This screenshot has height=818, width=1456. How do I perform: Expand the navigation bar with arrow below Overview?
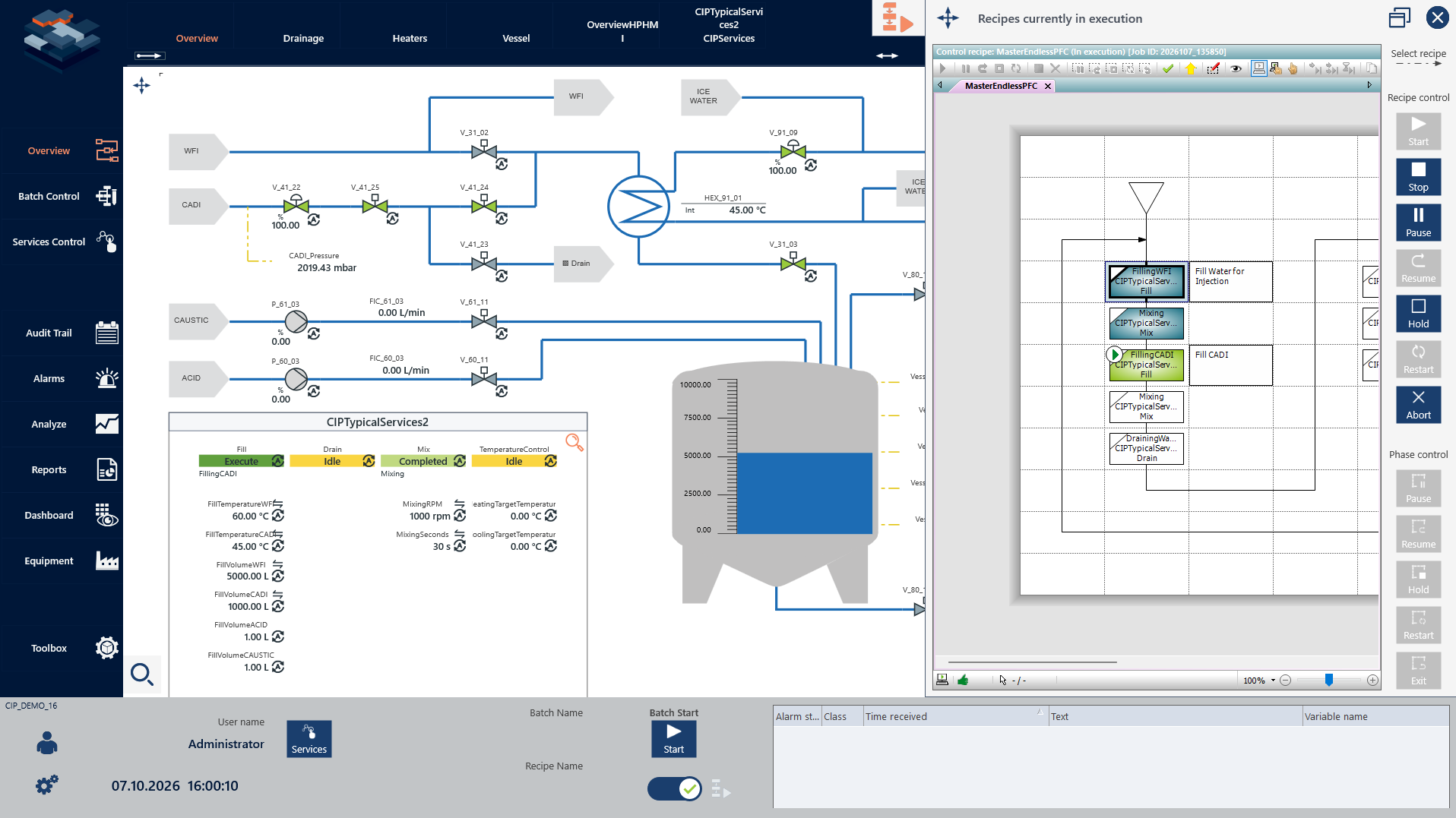tap(149, 55)
